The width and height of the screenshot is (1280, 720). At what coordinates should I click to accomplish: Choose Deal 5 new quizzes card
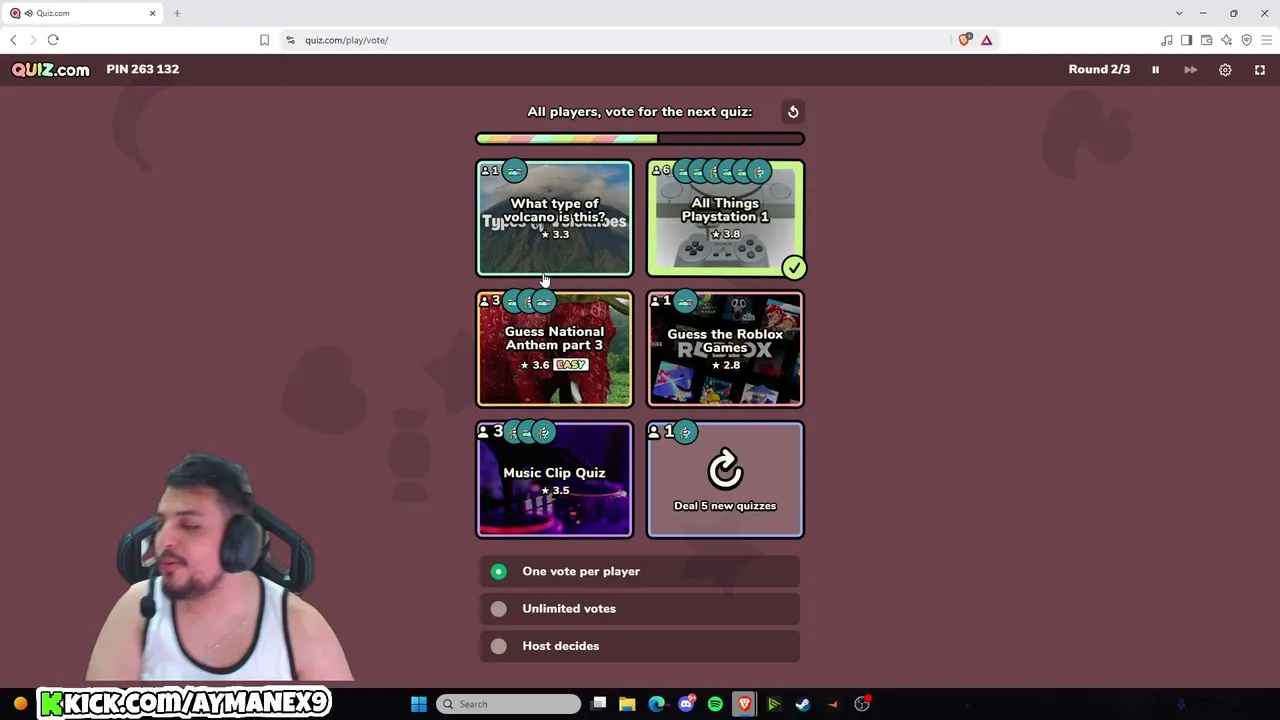point(725,480)
